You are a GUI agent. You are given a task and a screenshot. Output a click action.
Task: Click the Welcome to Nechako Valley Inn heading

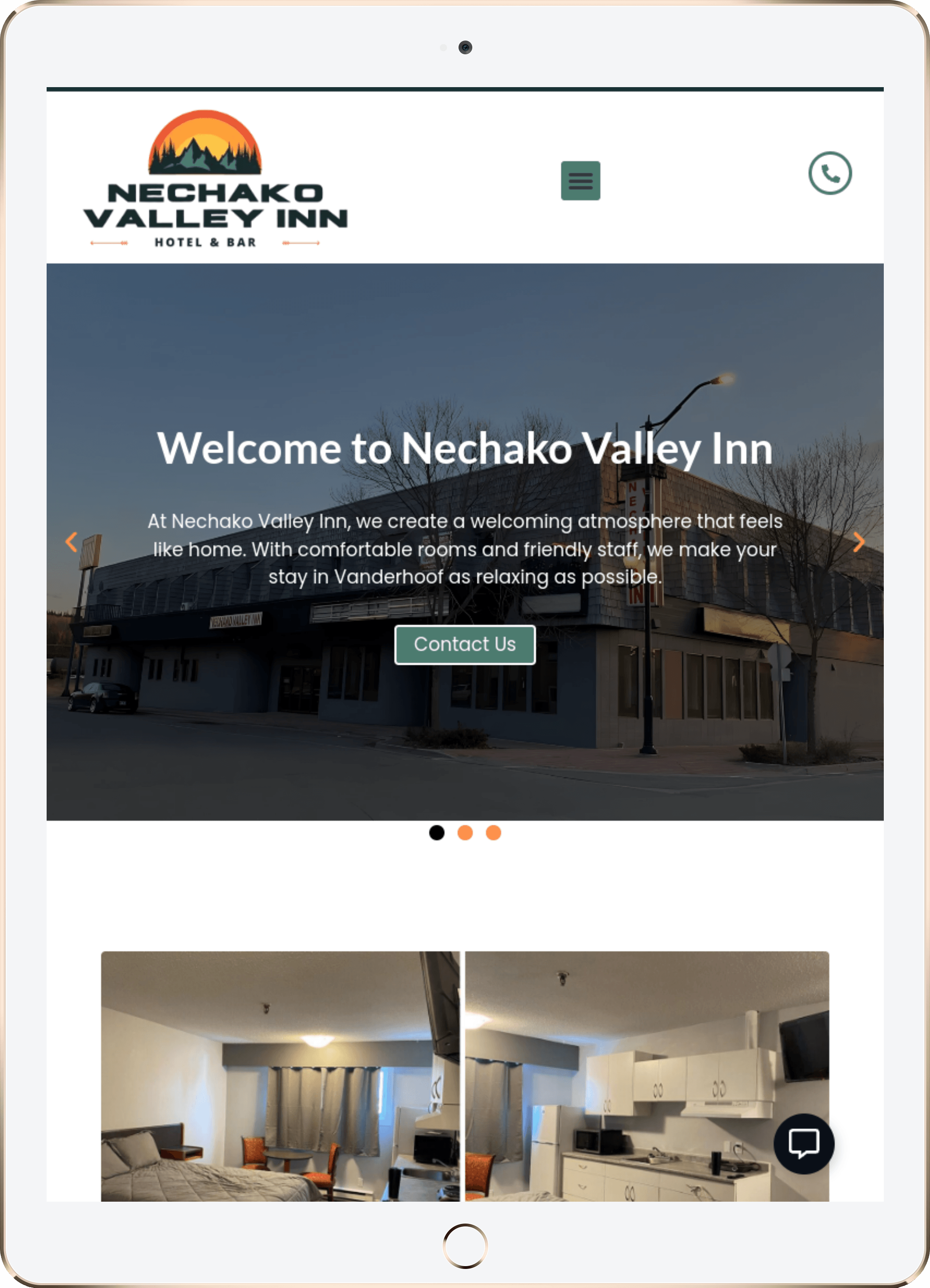point(465,449)
